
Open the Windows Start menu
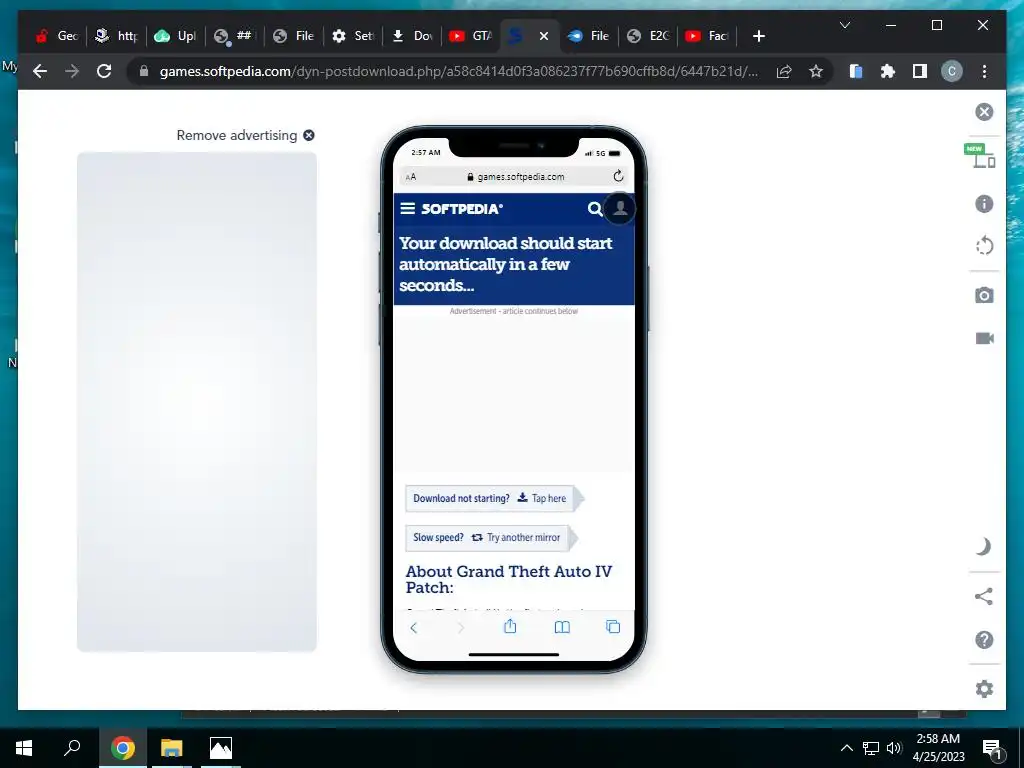24,748
